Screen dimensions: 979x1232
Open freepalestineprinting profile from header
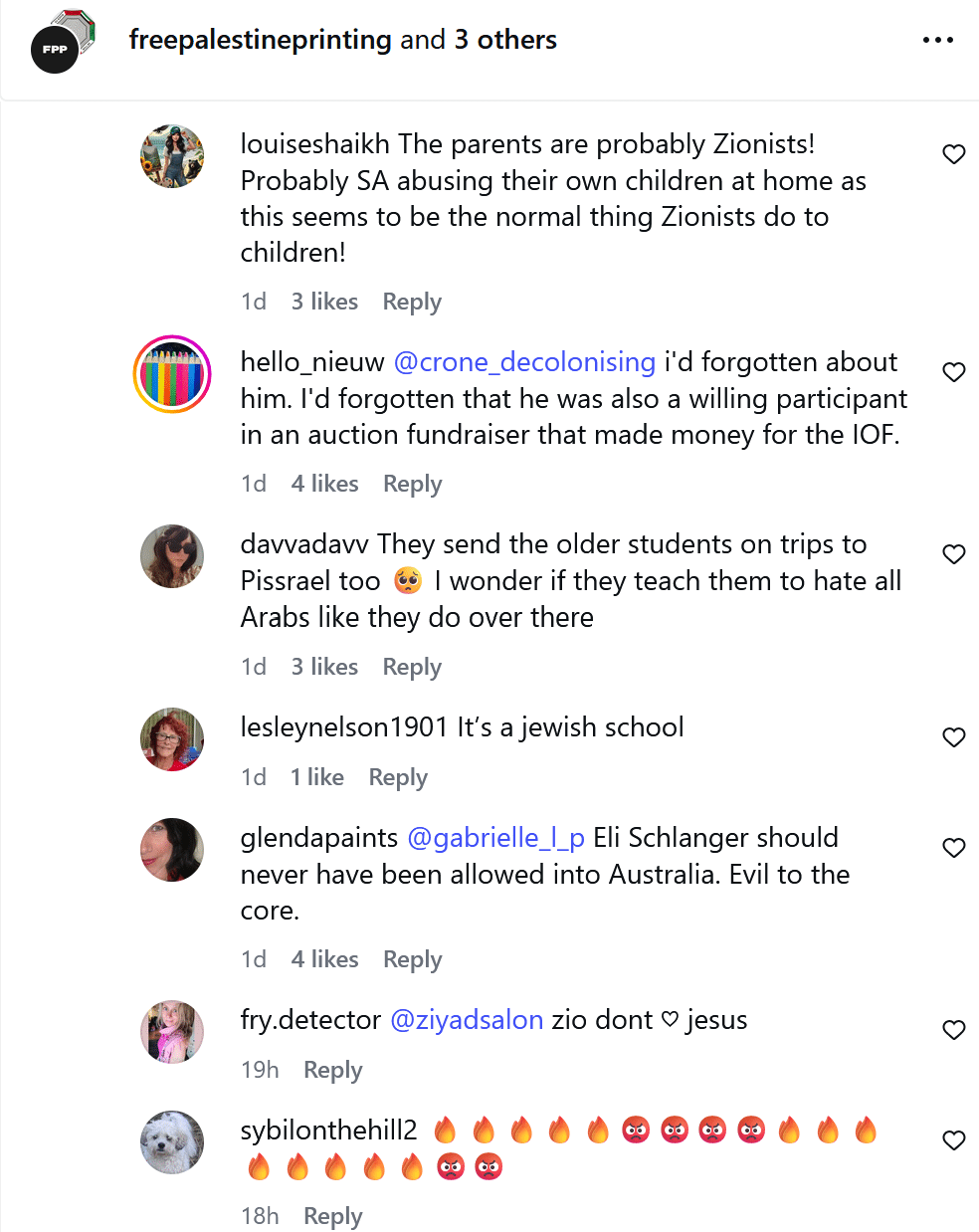click(x=261, y=40)
